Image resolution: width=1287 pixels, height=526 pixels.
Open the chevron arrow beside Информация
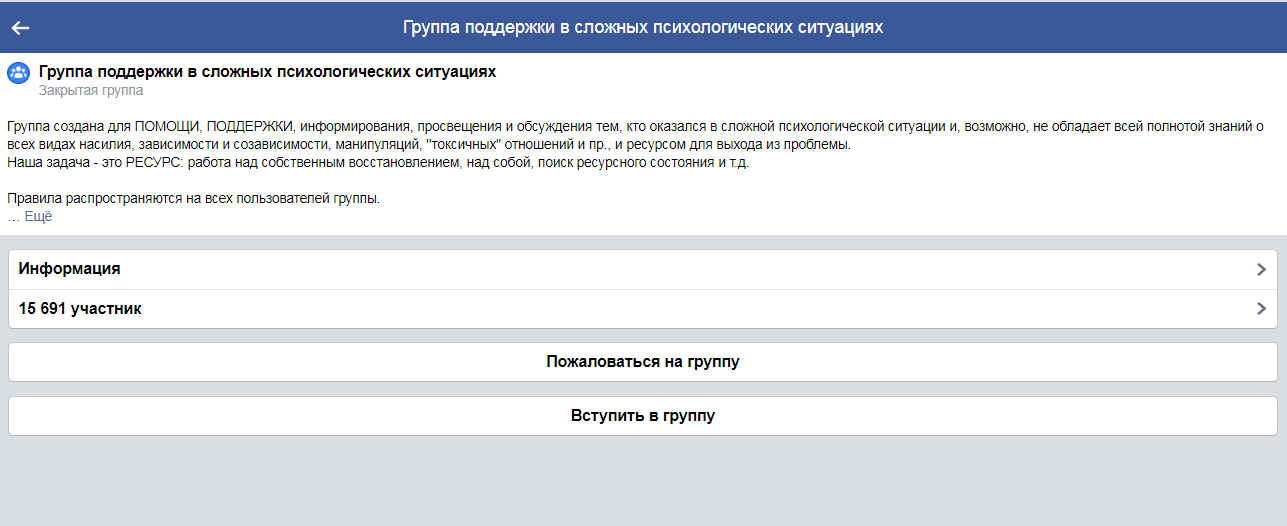1261,269
